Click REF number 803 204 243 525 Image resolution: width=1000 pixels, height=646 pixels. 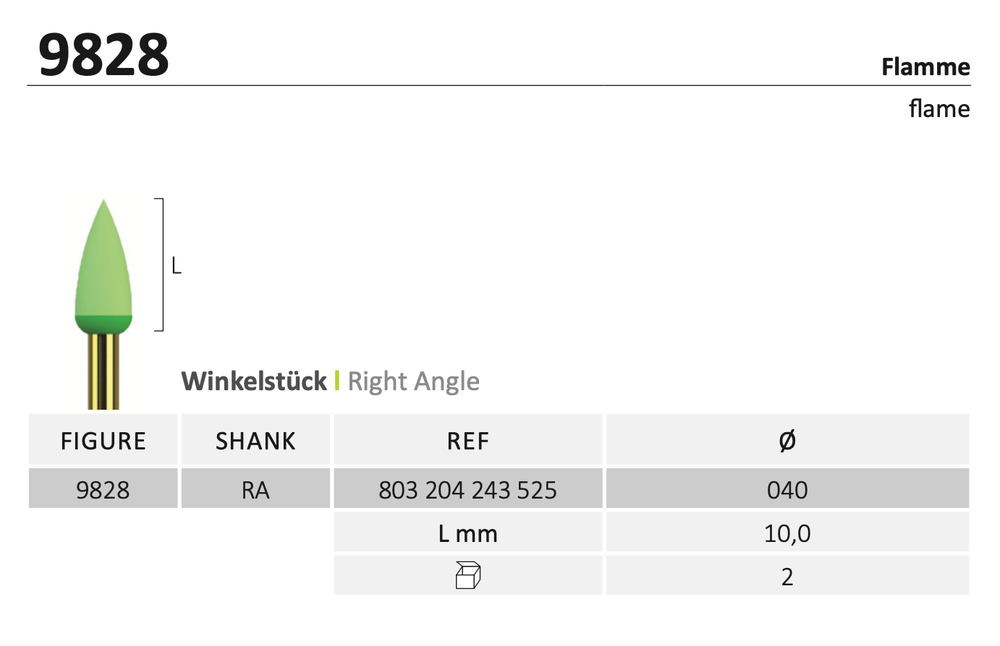click(x=468, y=490)
